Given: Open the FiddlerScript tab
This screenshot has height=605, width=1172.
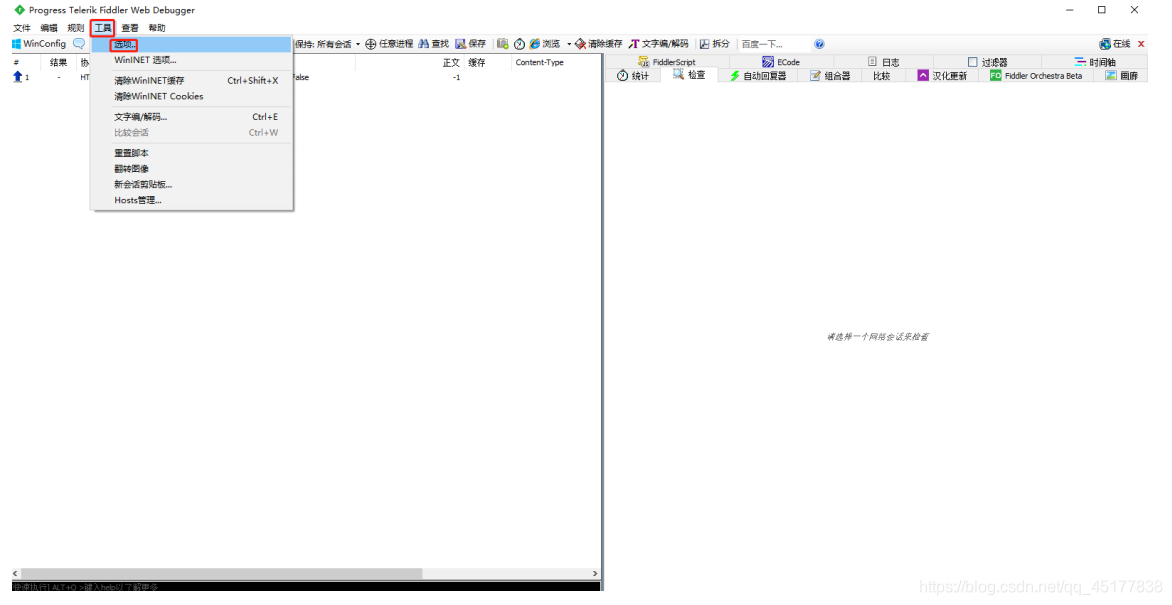Looking at the screenshot, I should click(667, 62).
